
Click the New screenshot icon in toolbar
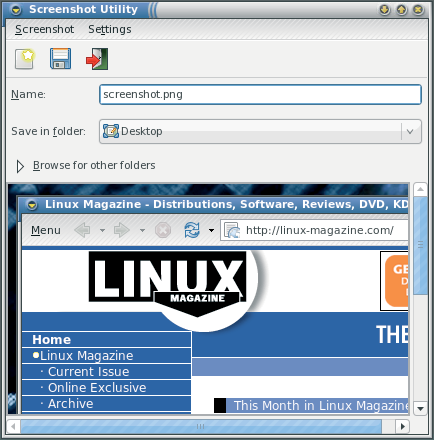pos(25,59)
